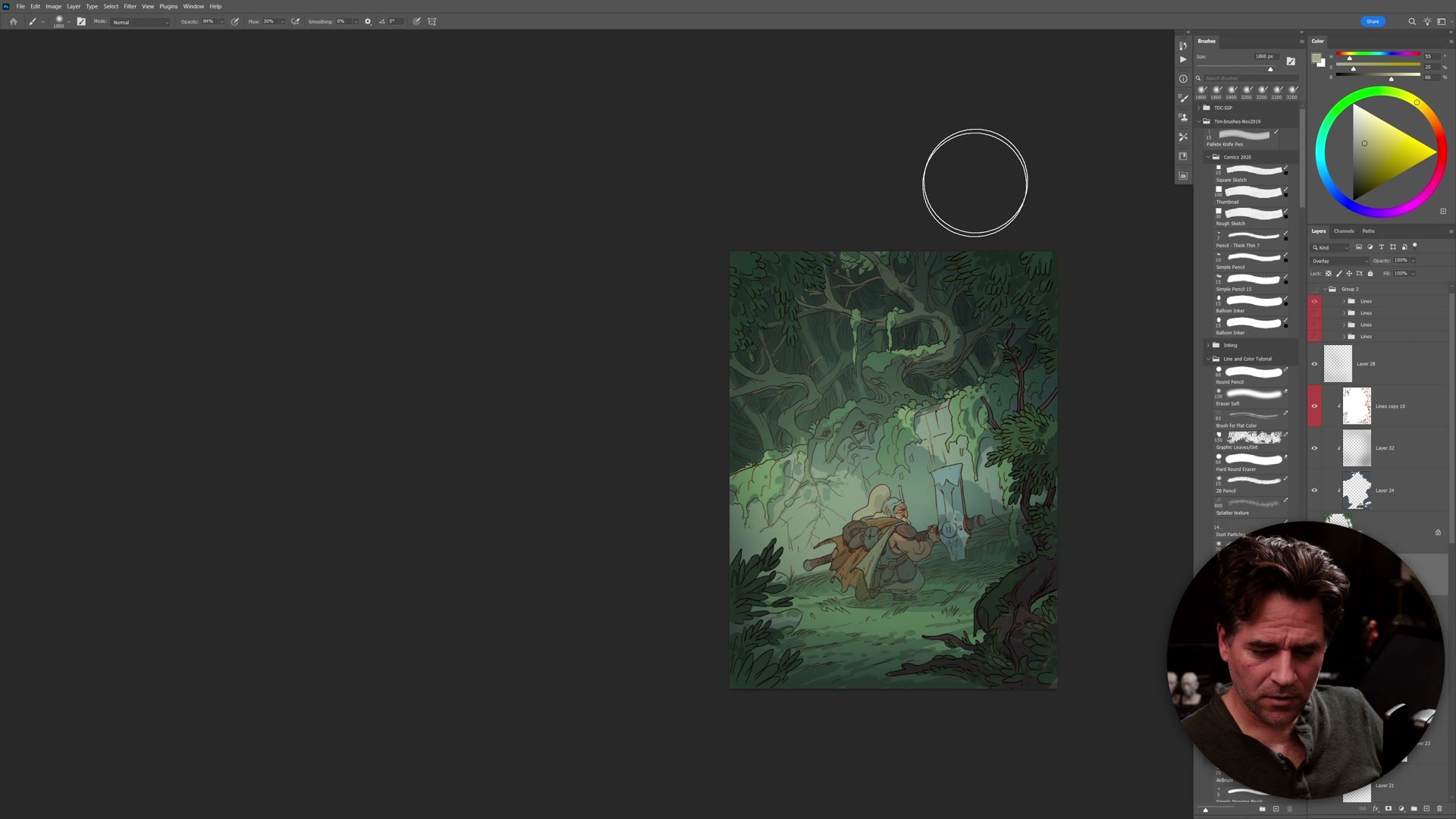Open smoothing options gear icon
The height and width of the screenshot is (819, 1456).
point(368,21)
